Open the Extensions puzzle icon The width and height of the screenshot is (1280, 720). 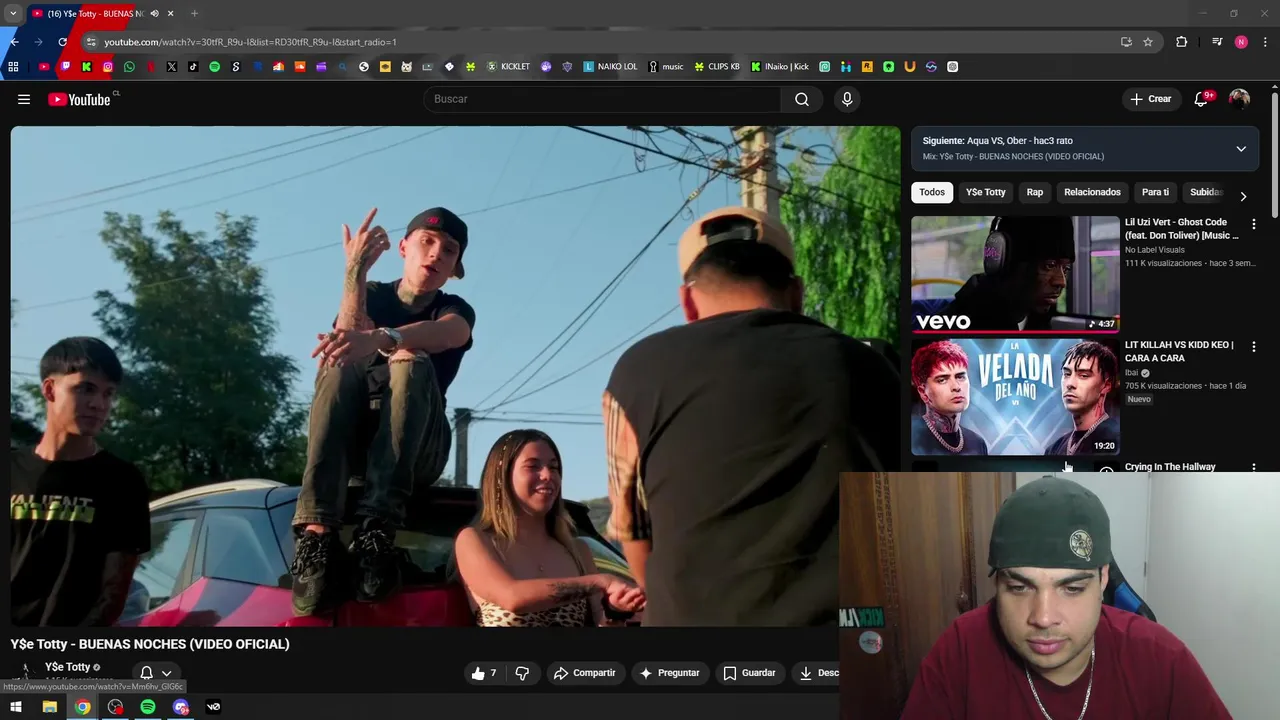tap(1182, 42)
